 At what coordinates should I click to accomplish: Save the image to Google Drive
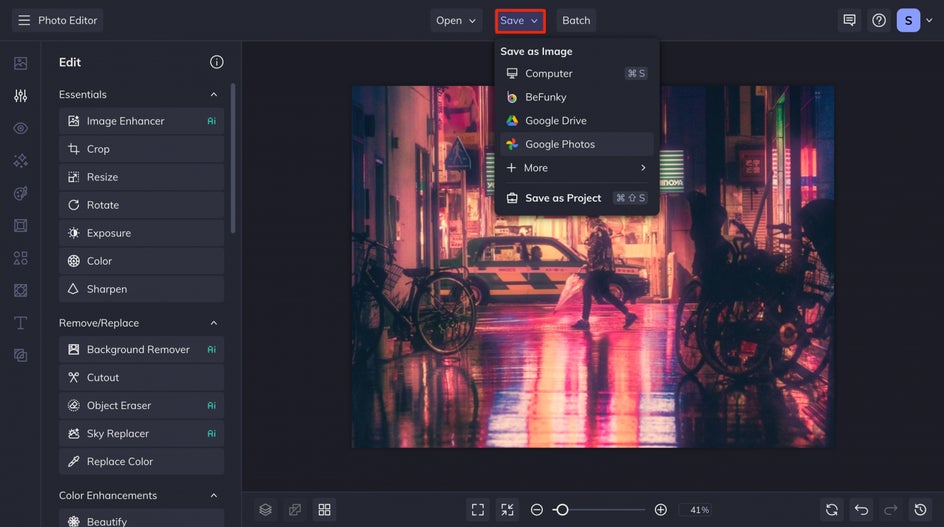click(555, 121)
